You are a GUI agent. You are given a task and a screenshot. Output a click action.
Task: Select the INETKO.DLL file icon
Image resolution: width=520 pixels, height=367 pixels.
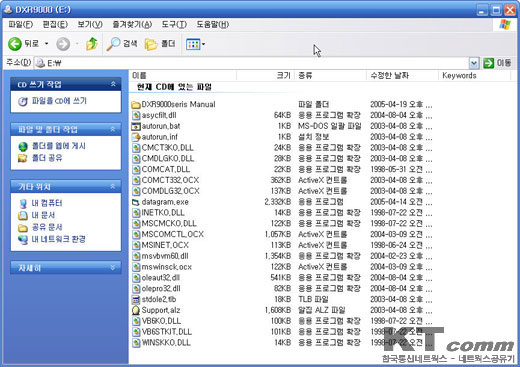click(x=136, y=213)
